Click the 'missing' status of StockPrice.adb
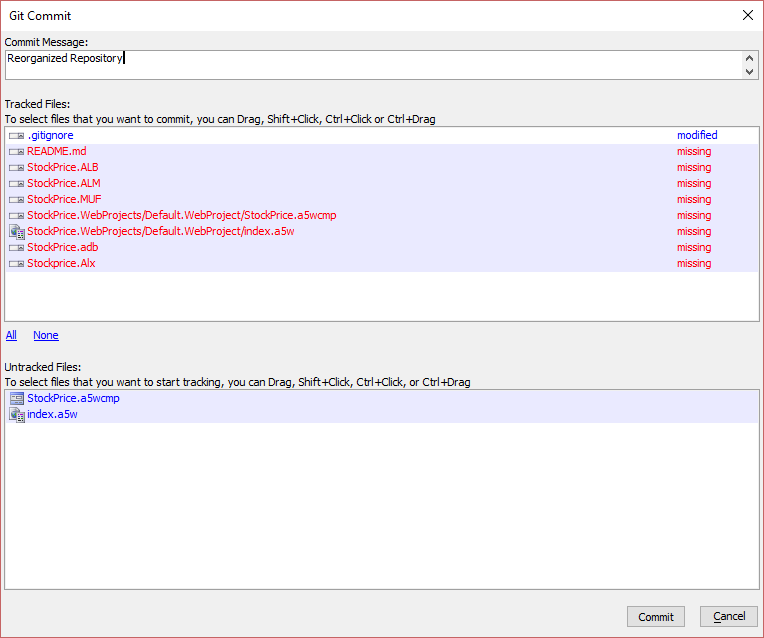The height and width of the screenshot is (638, 764). (x=694, y=247)
